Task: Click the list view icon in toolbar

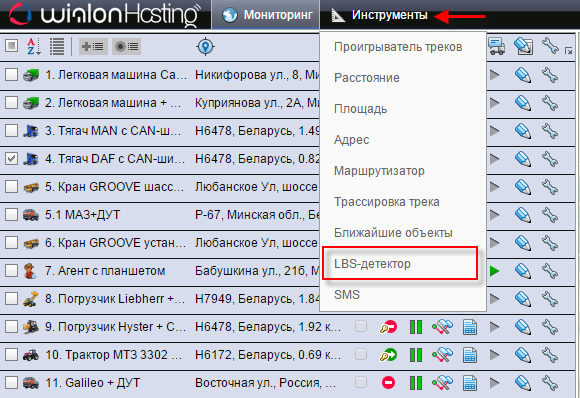Action: click(x=57, y=47)
